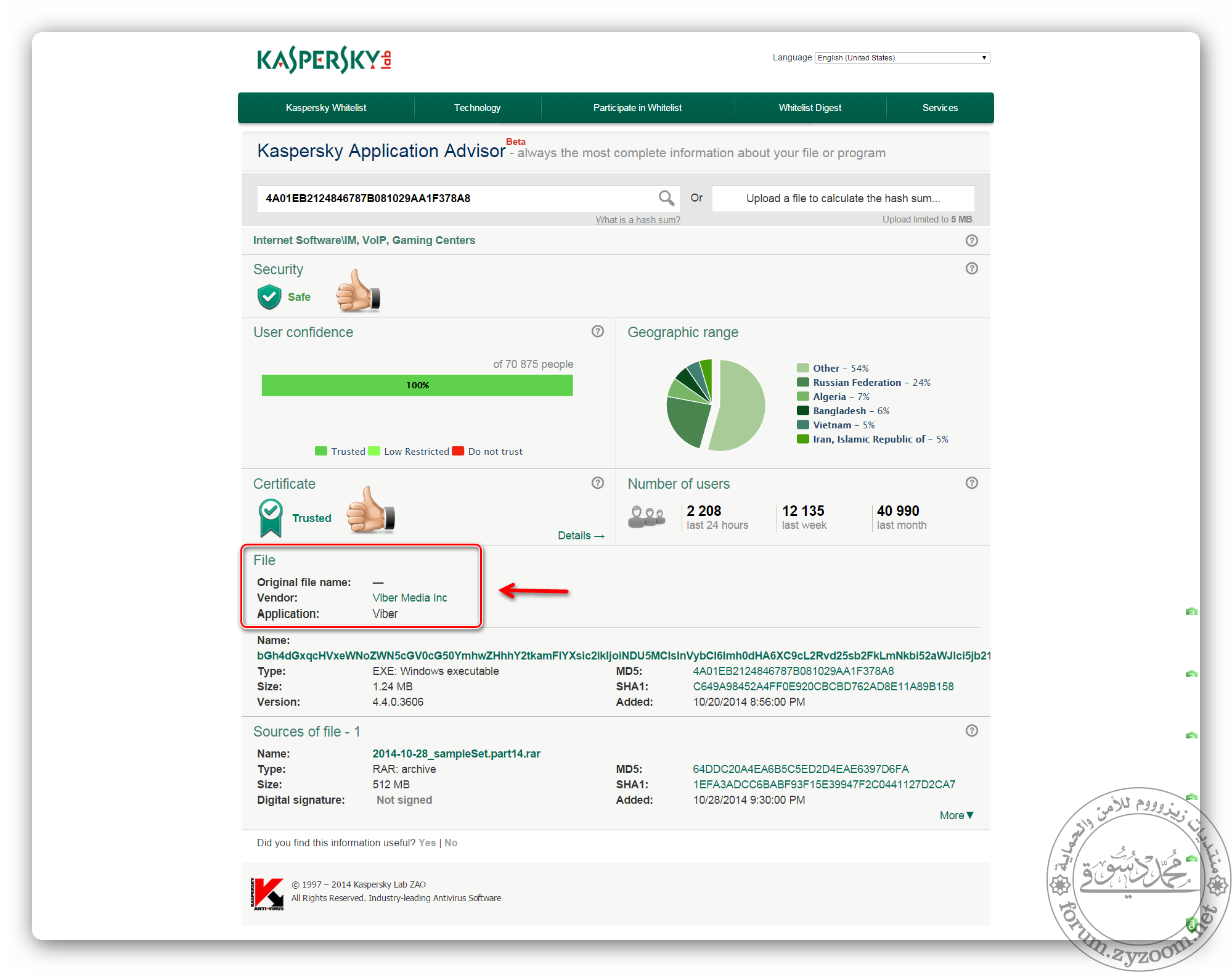Click the Trusted legend swatch

(320, 451)
